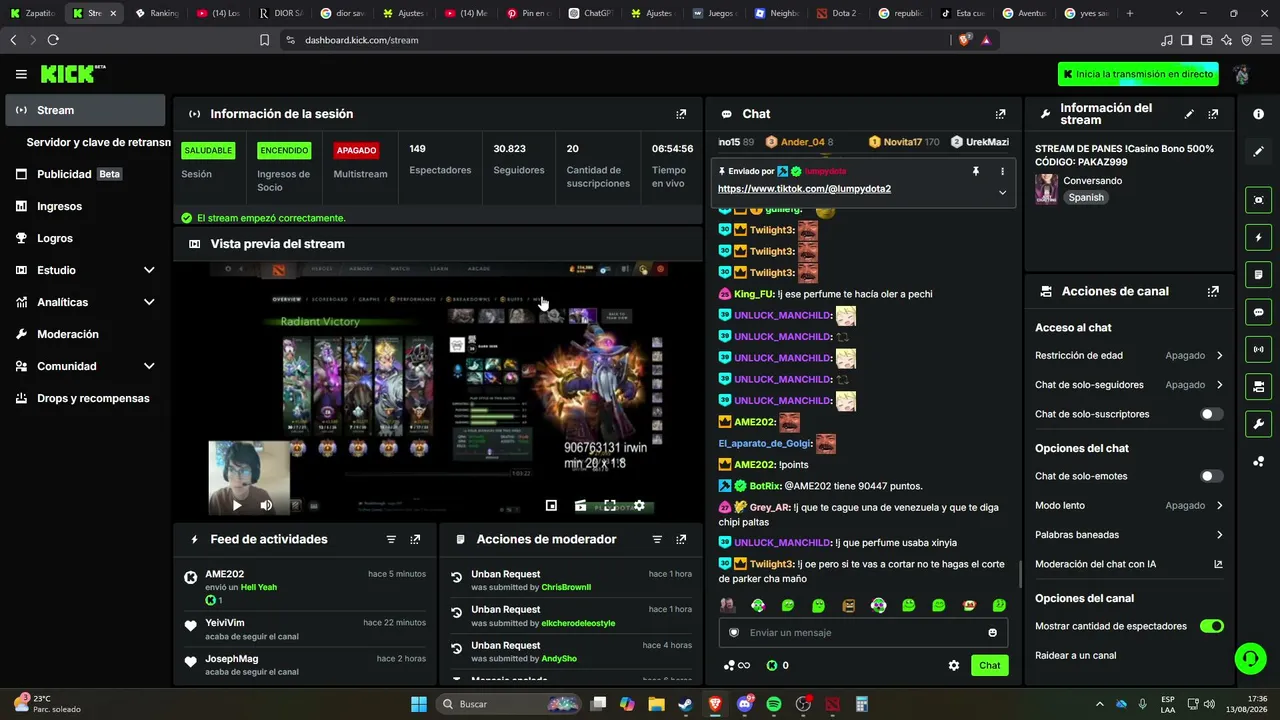The width and height of the screenshot is (1280, 720).
Task: Focus the Enviar un mensaje input field
Action: click(864, 632)
